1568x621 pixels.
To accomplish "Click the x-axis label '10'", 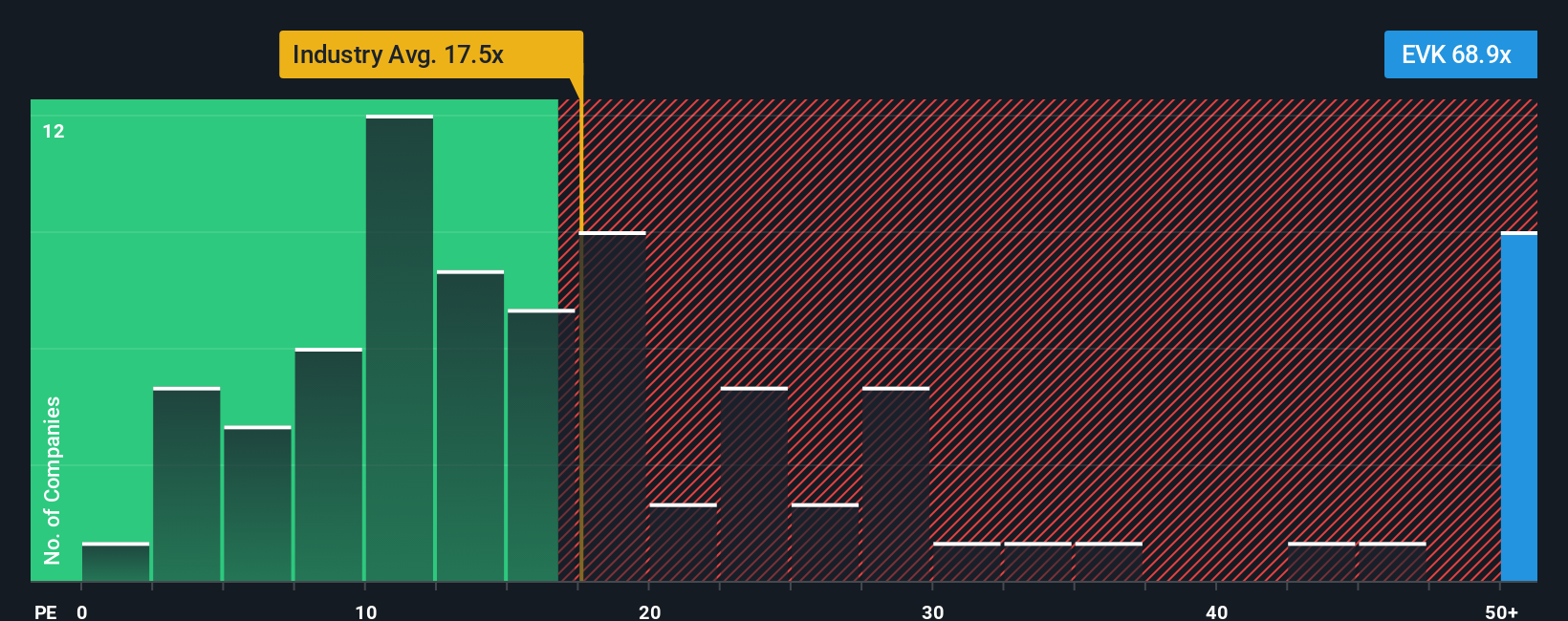I will [365, 611].
